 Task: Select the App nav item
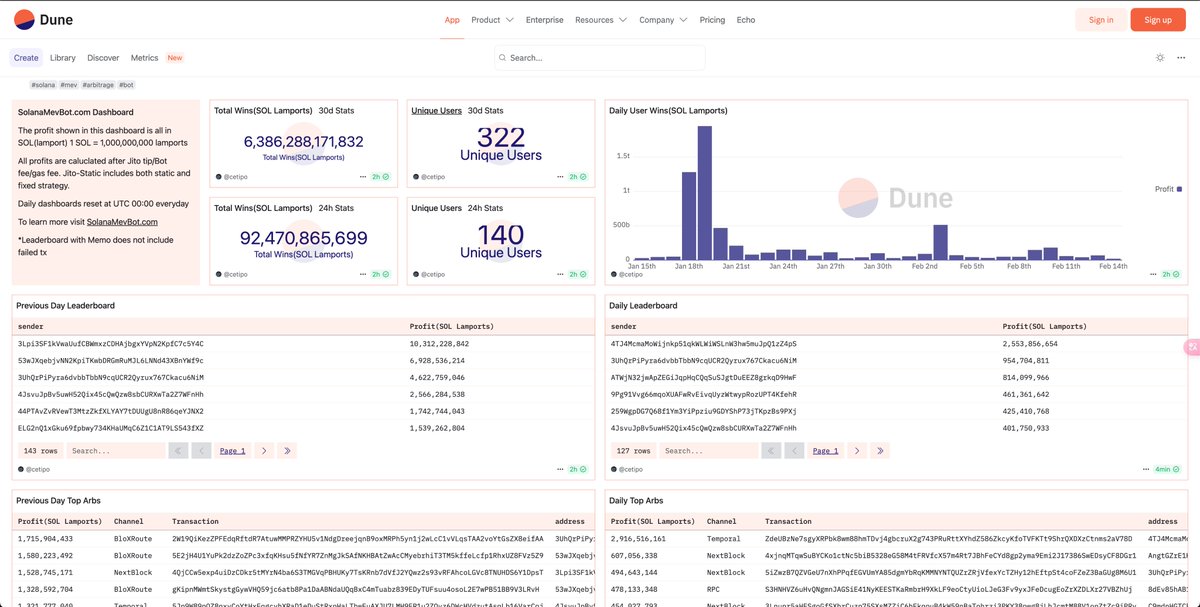pos(452,20)
